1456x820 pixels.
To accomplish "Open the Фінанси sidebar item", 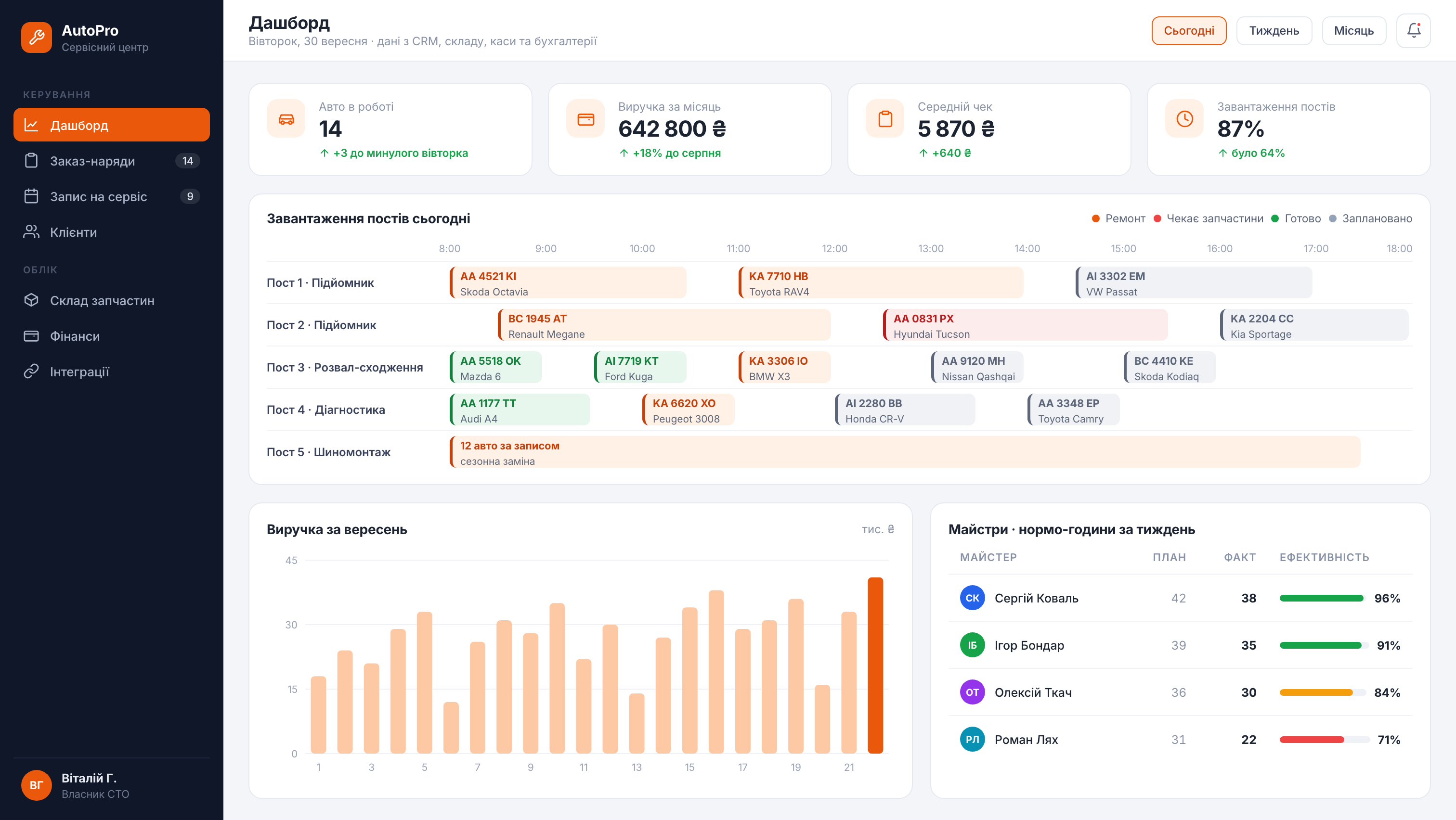I will [111, 336].
